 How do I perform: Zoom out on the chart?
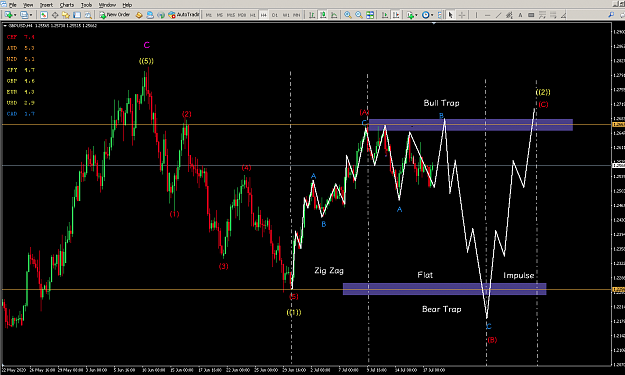coord(359,15)
